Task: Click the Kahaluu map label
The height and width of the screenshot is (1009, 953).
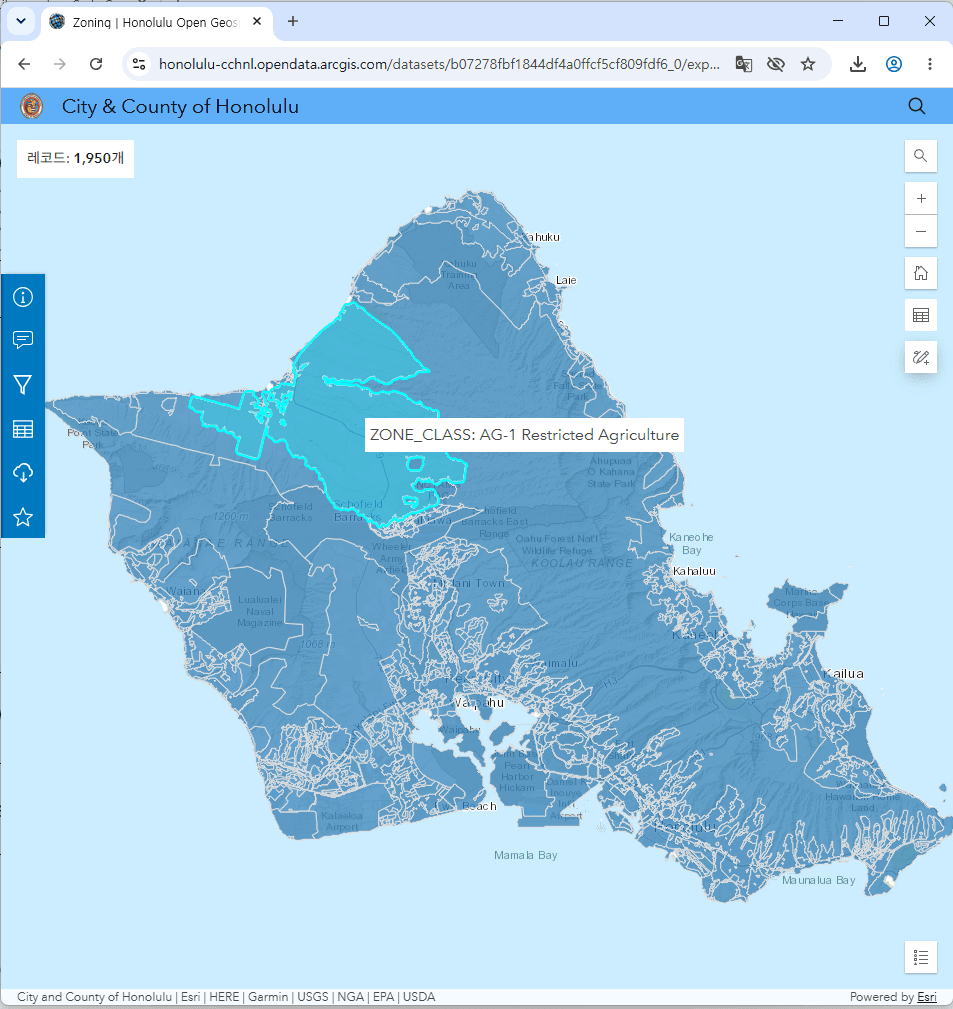Action: [694, 571]
